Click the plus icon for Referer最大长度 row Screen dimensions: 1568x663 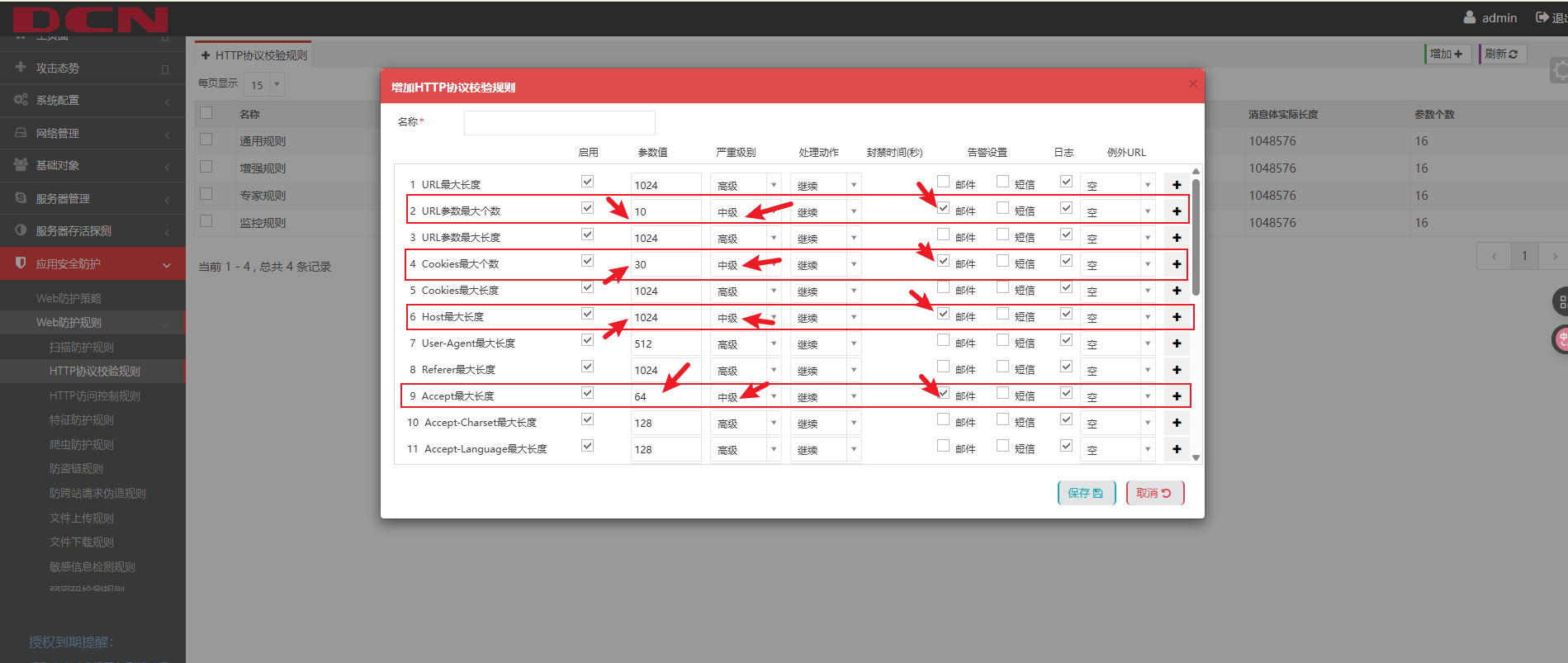click(x=1177, y=370)
